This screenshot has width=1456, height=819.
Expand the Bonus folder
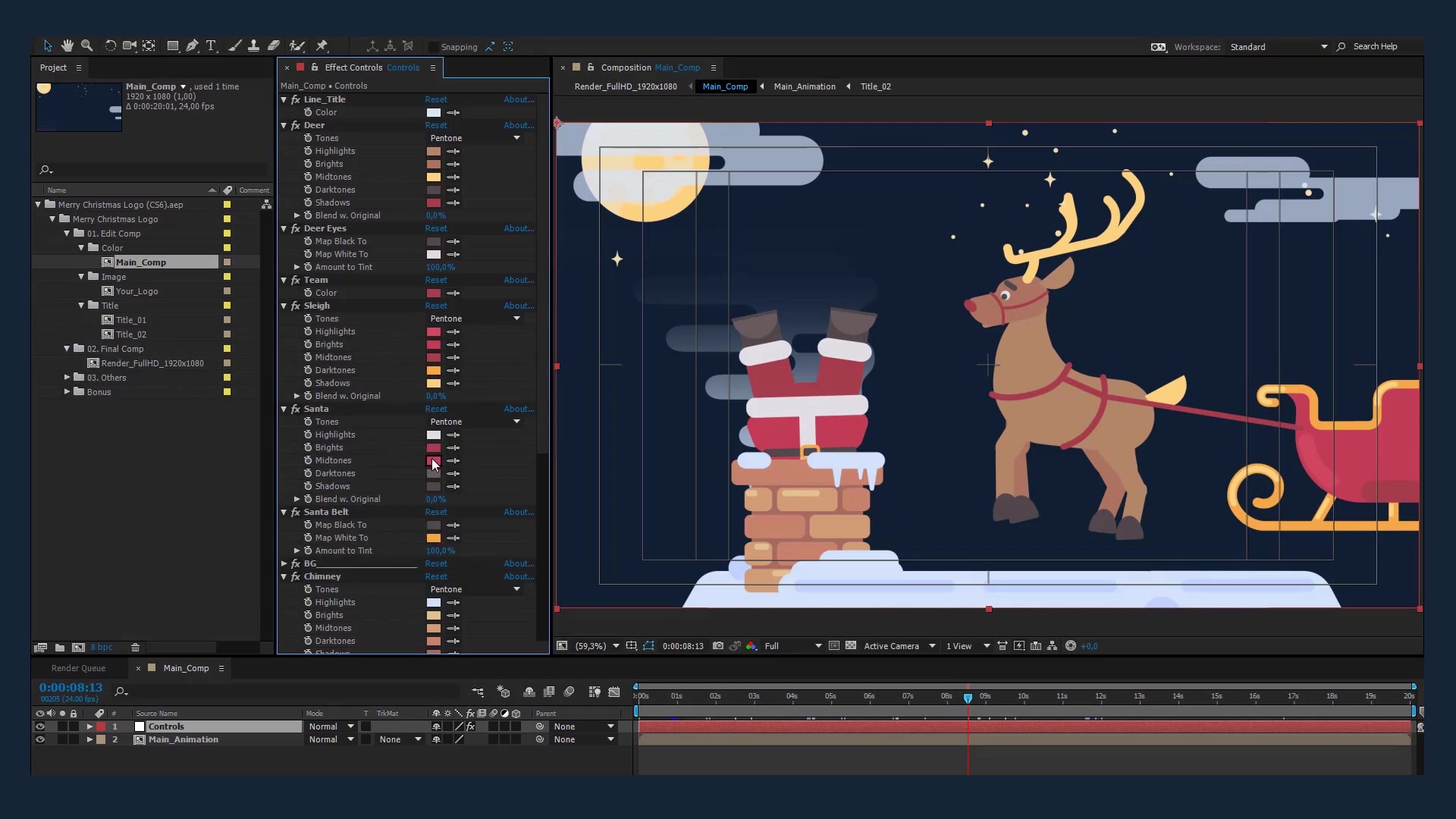coord(67,391)
